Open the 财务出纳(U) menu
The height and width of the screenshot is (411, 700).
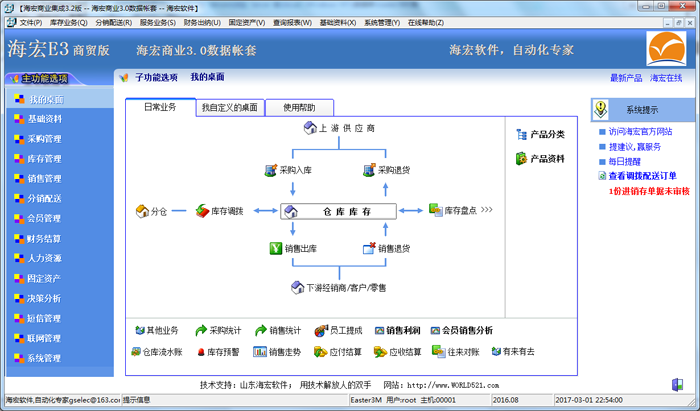[202, 22]
